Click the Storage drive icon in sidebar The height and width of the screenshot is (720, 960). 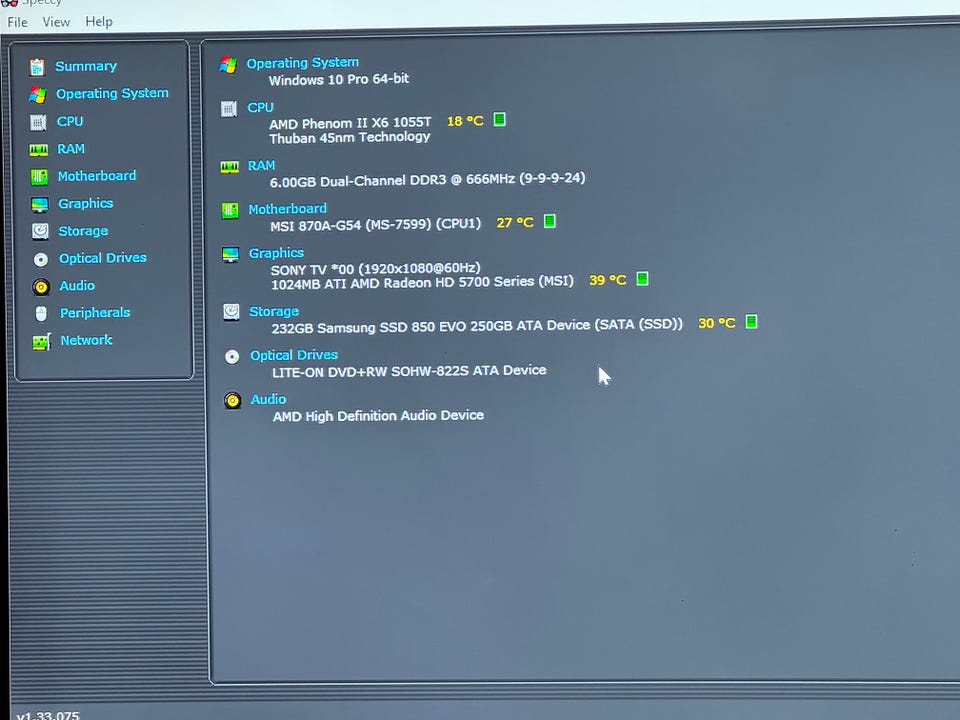tap(40, 231)
